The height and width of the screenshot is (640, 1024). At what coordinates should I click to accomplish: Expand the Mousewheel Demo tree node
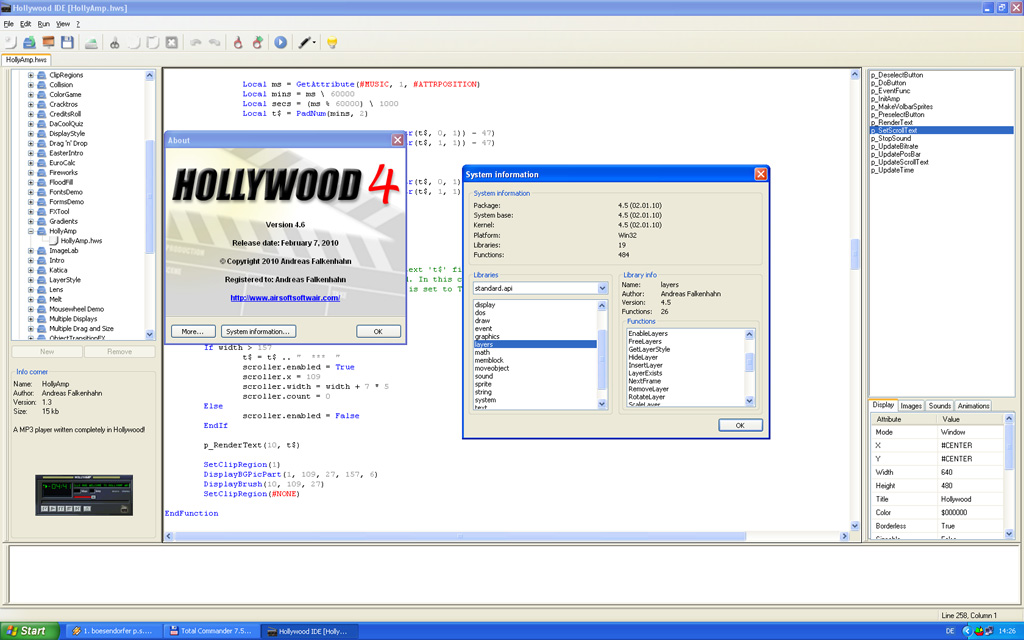click(31, 310)
